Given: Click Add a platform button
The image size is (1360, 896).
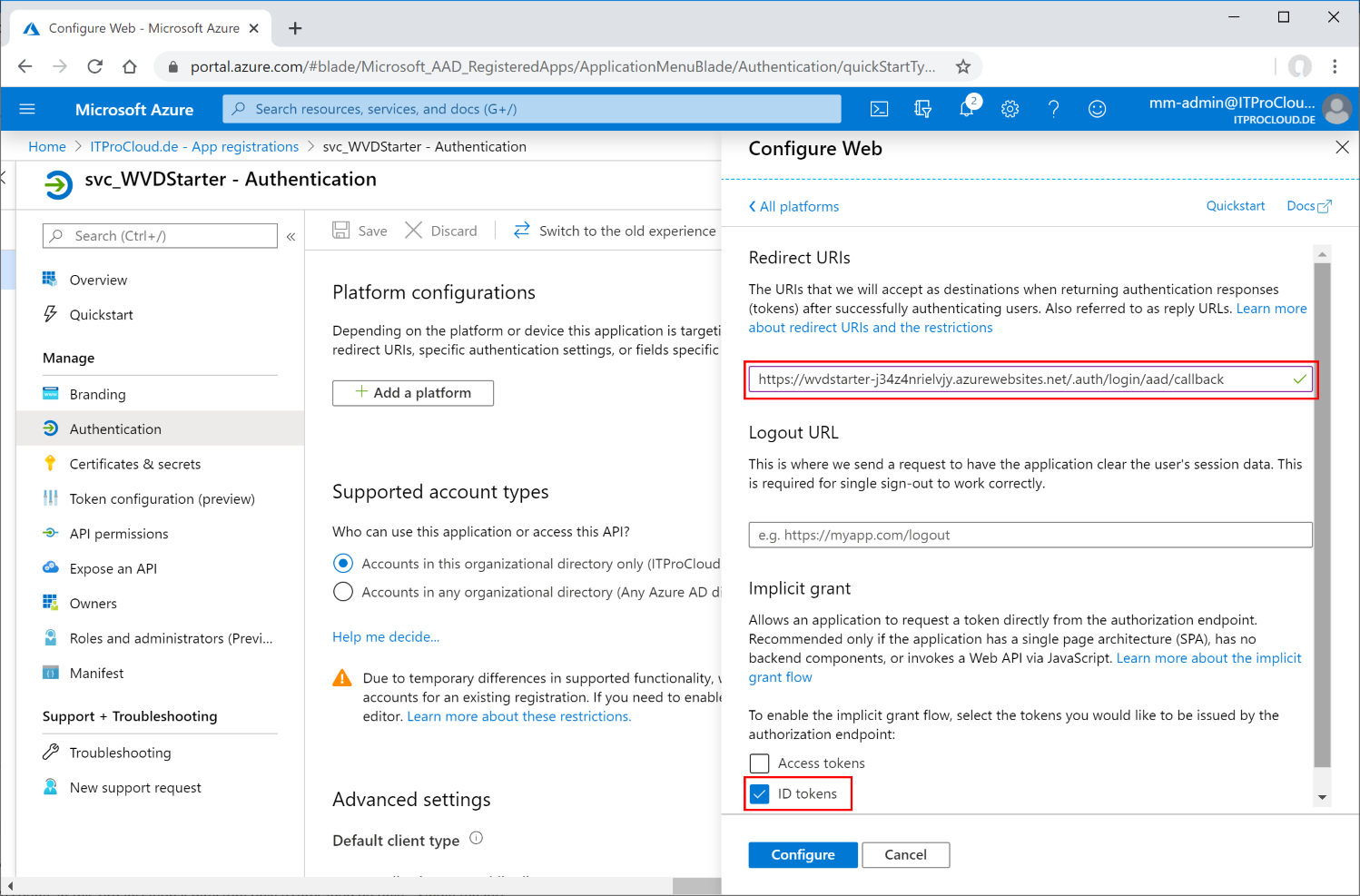Looking at the screenshot, I should pyautogui.click(x=413, y=393).
